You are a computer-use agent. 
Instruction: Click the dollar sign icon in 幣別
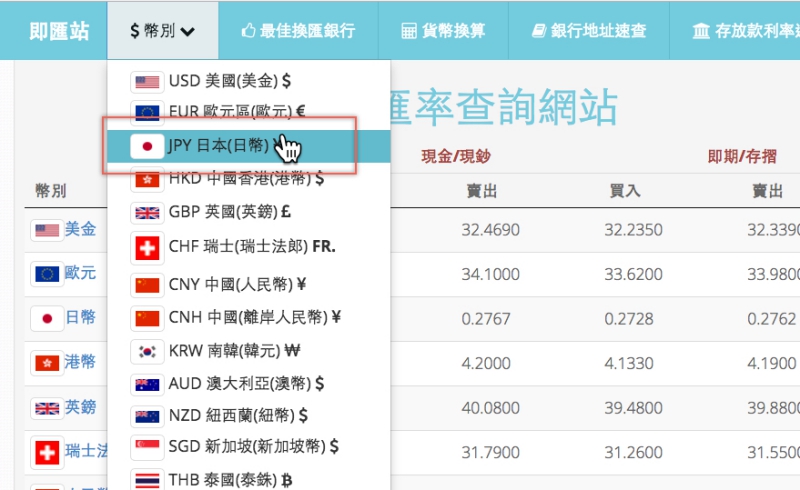tap(134, 31)
